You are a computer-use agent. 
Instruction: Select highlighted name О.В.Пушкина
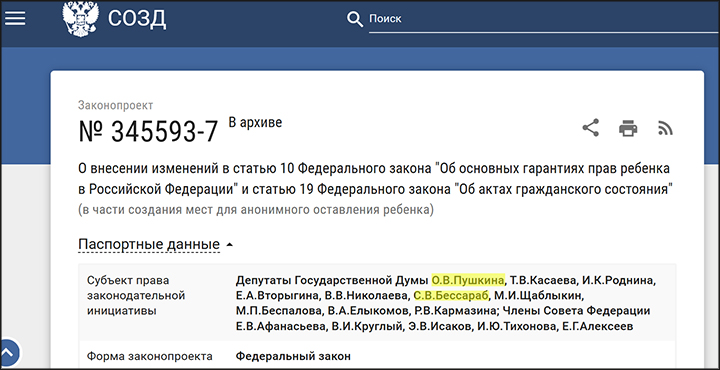[467, 280]
